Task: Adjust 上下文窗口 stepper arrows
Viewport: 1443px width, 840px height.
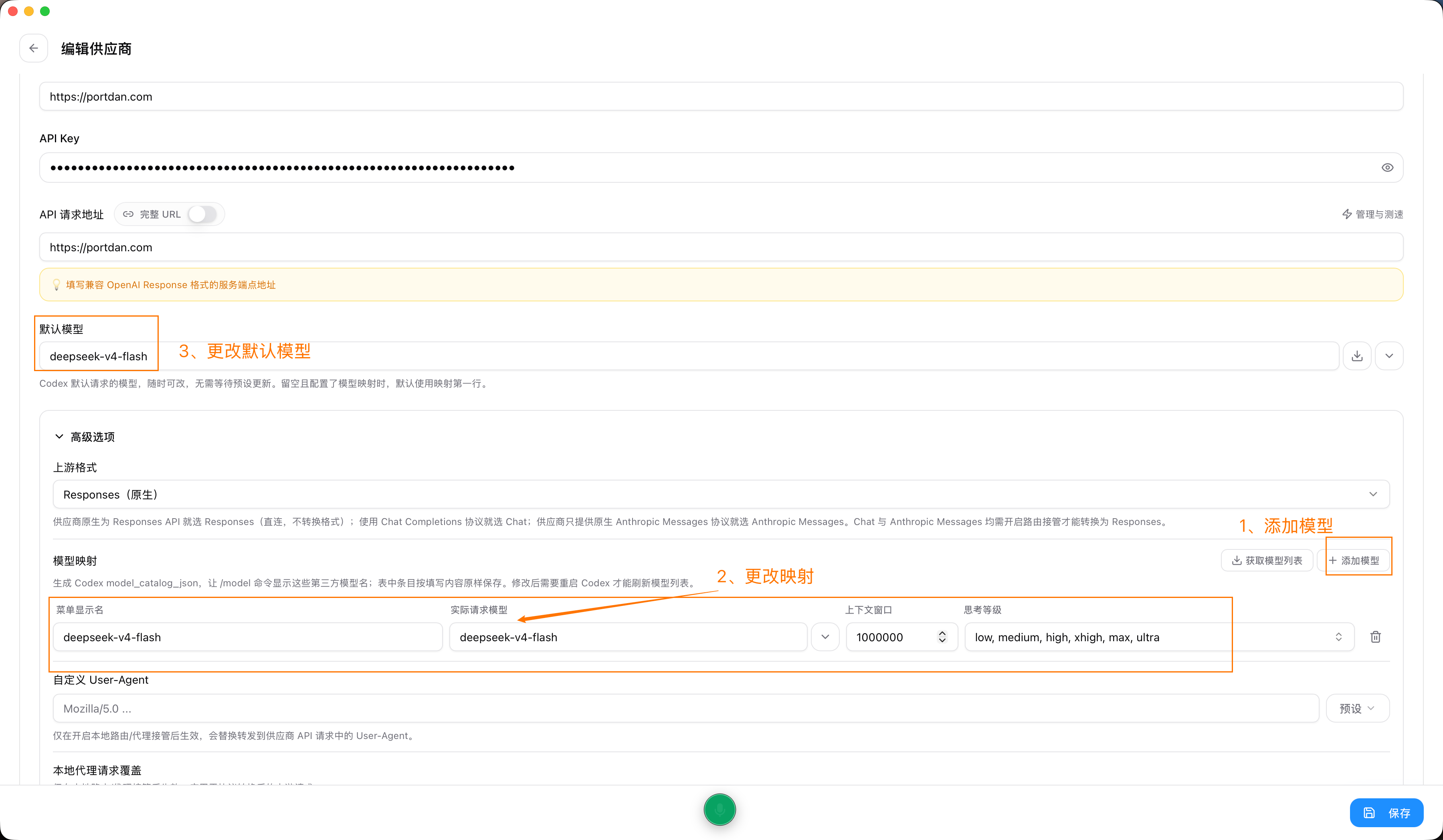Action: 942,637
